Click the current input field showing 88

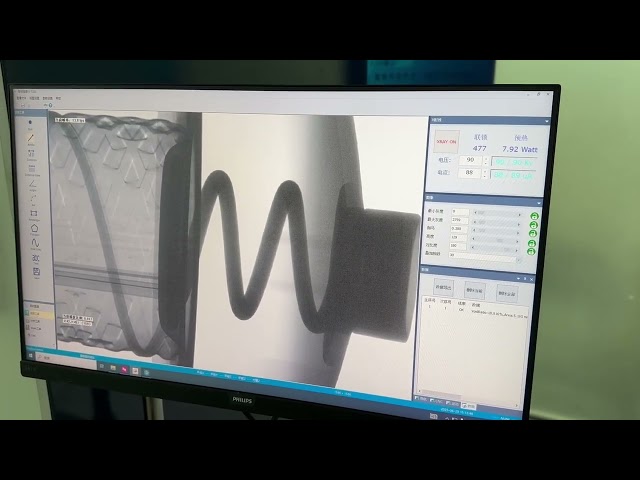coord(469,173)
